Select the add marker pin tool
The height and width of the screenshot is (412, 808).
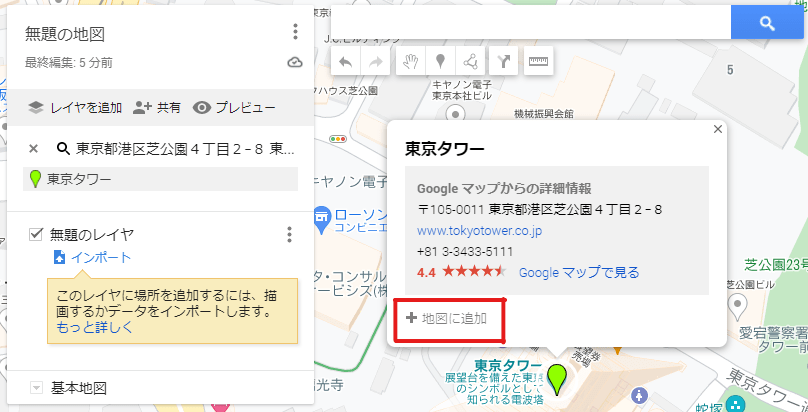pos(440,62)
